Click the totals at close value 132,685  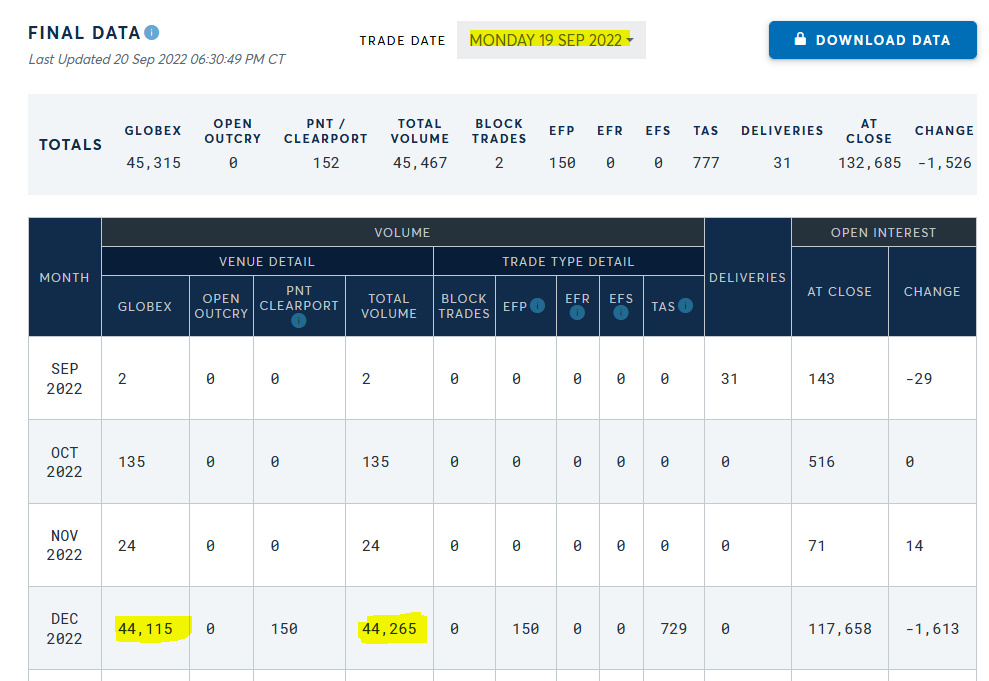[x=870, y=163]
